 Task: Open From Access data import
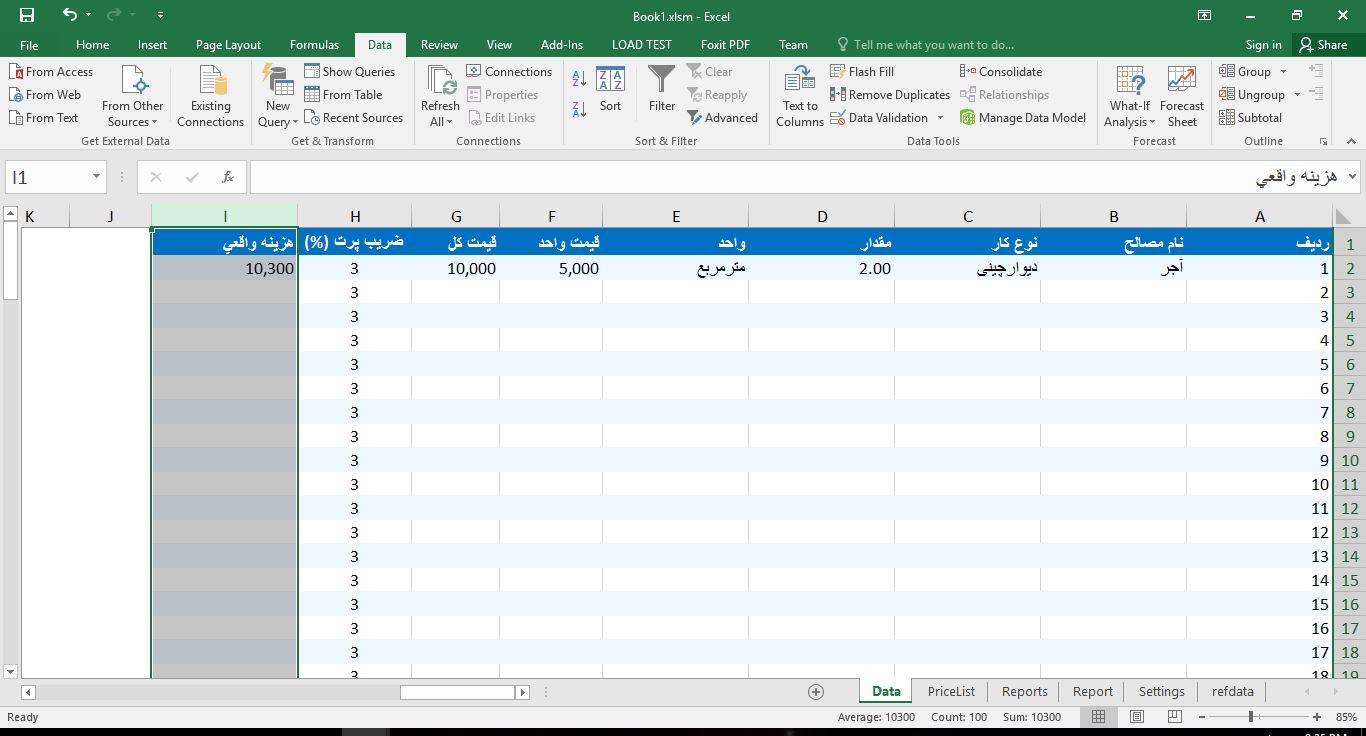(x=51, y=72)
